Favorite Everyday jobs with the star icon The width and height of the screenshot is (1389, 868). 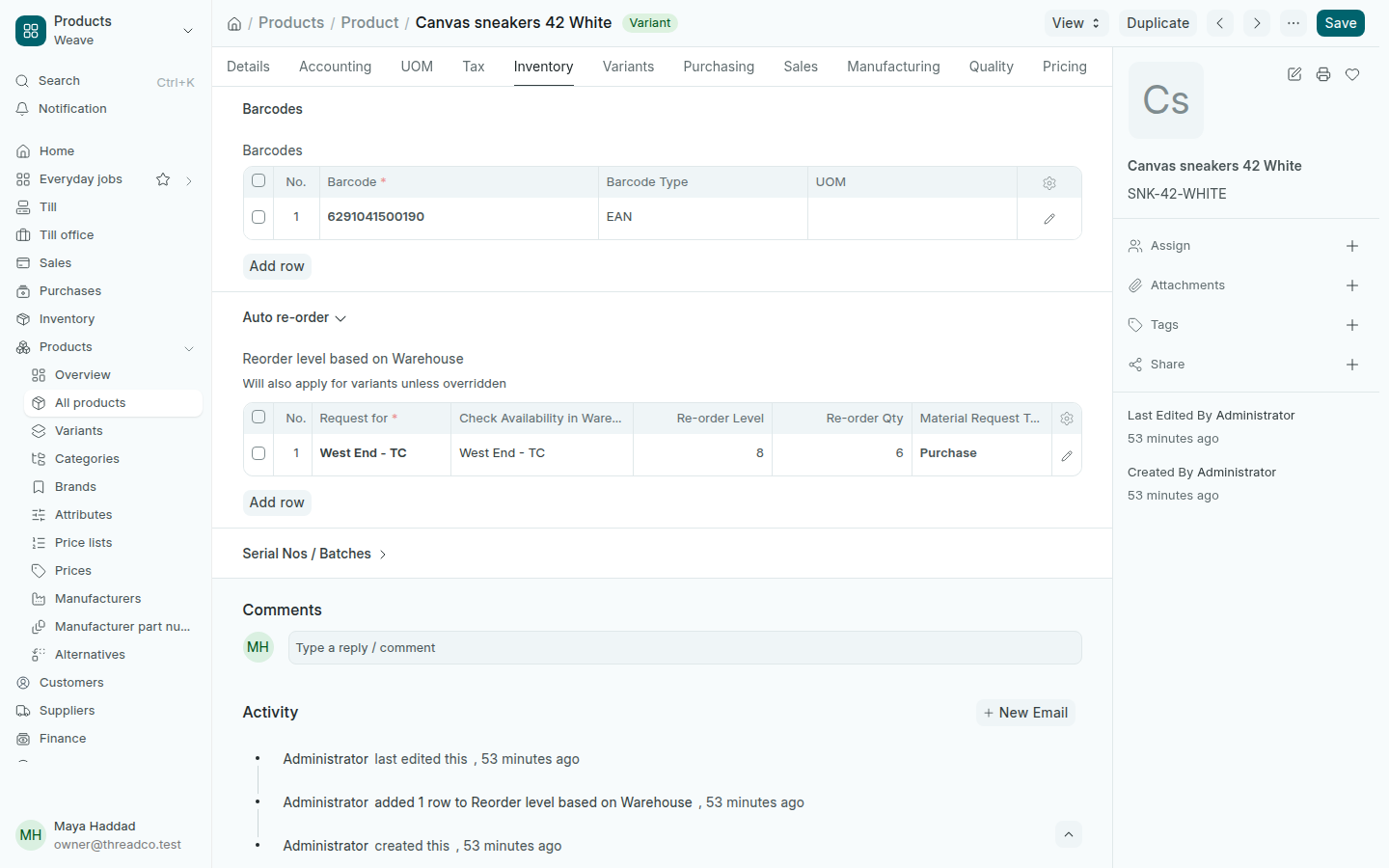pos(163,179)
